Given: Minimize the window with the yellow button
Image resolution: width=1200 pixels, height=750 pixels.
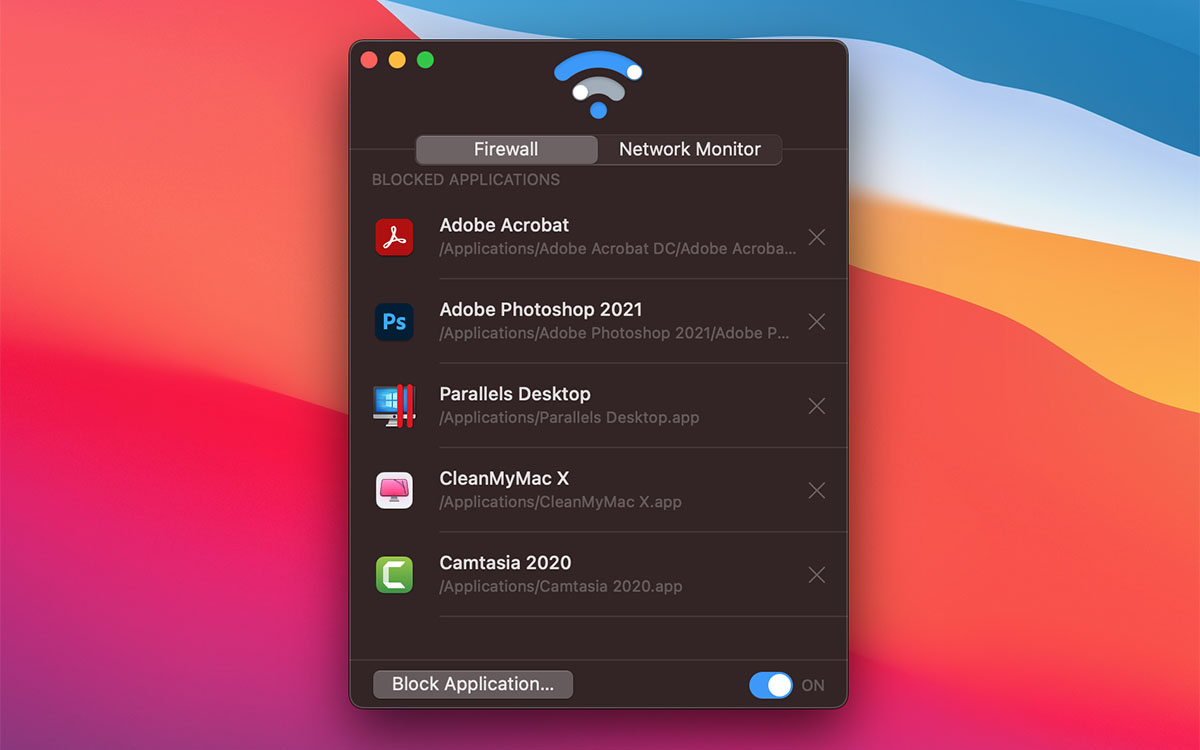Looking at the screenshot, I should coord(397,60).
